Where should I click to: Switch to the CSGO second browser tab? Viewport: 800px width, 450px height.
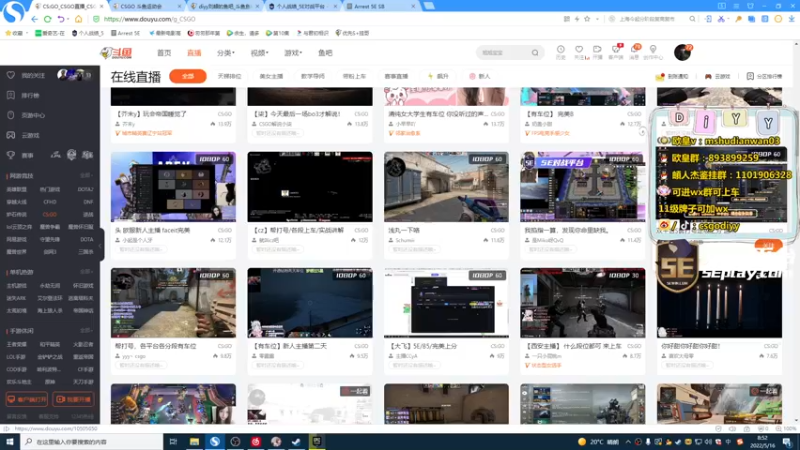tap(145, 6)
